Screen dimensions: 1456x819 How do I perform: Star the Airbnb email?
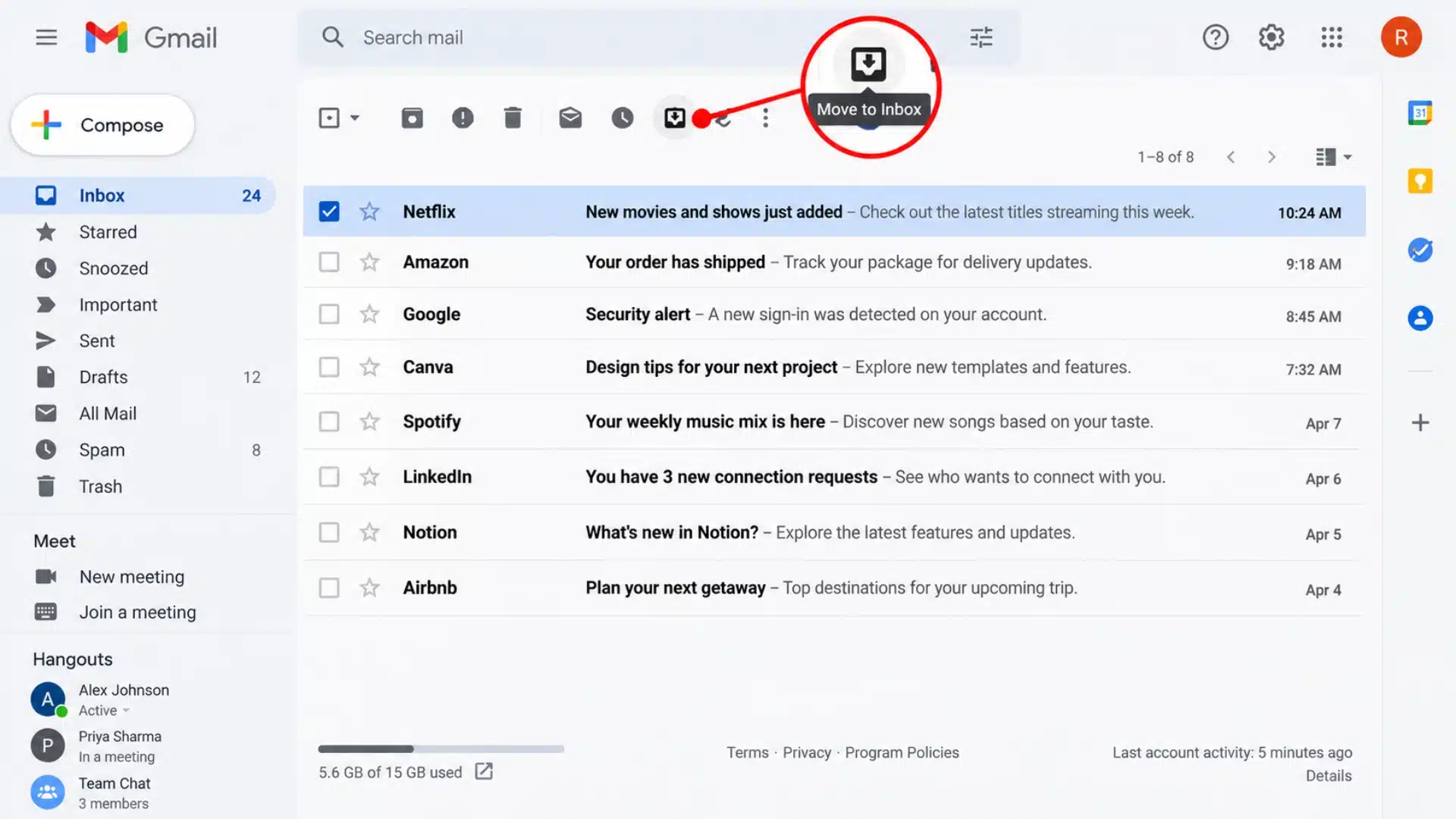369,588
